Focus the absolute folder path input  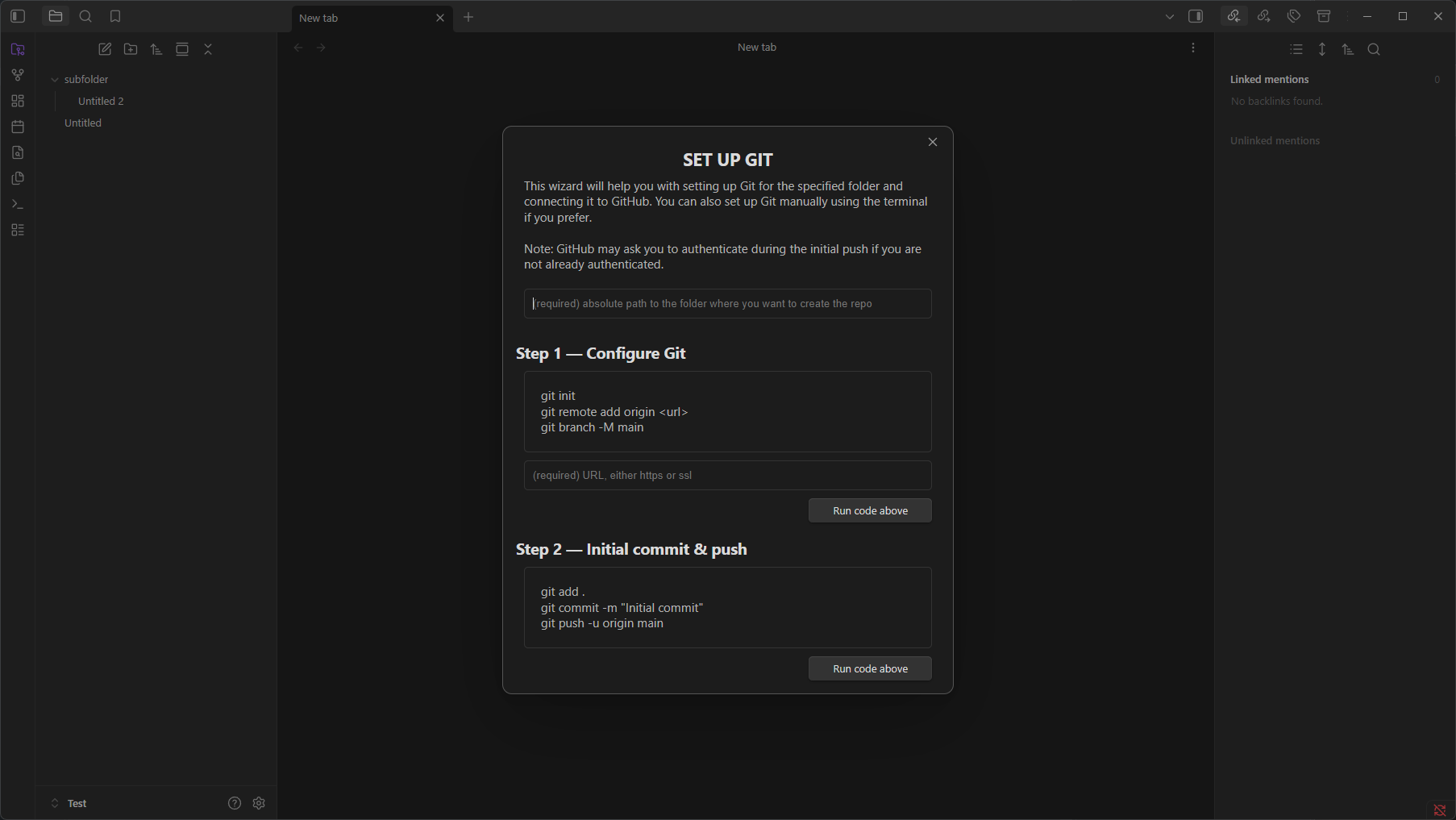728,304
